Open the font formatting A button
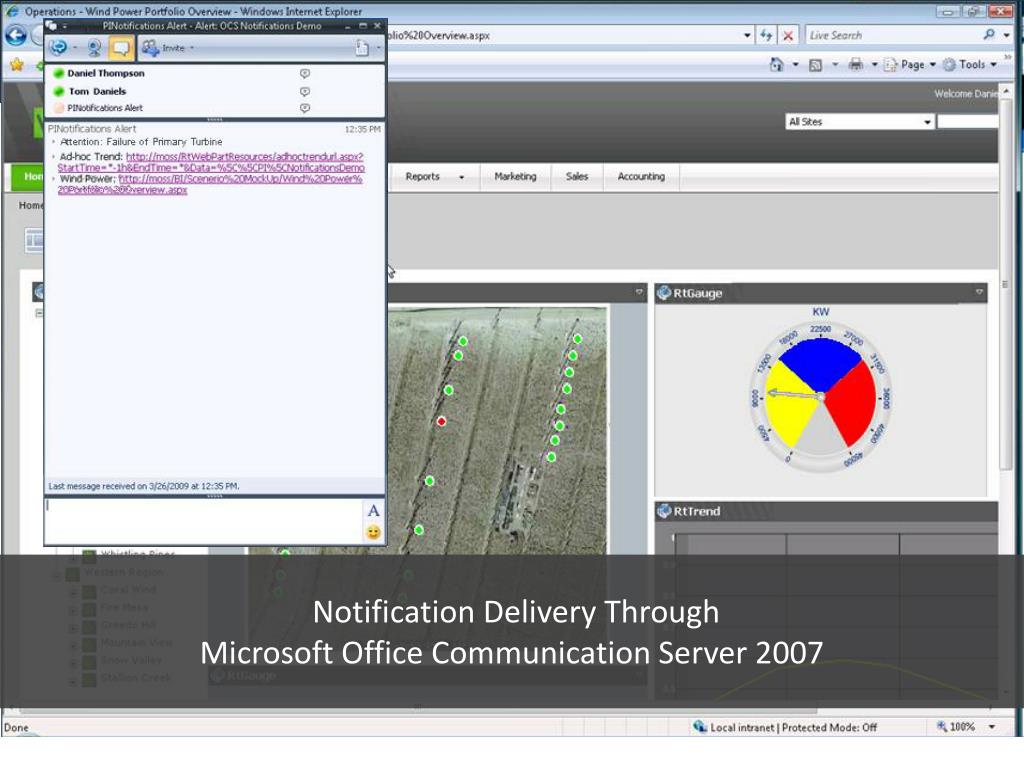The width and height of the screenshot is (1024, 768). (374, 511)
